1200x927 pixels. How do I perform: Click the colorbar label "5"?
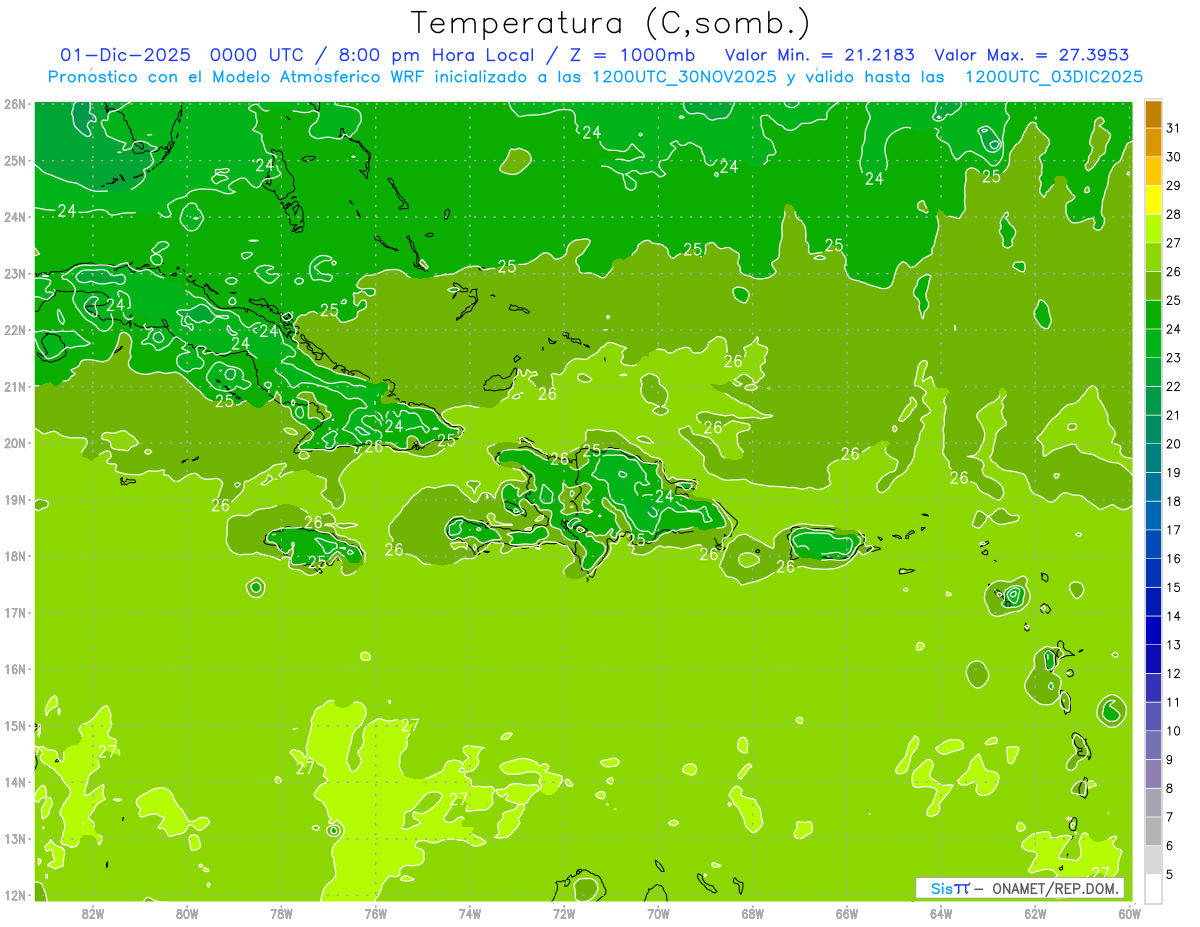[x=1170, y=875]
